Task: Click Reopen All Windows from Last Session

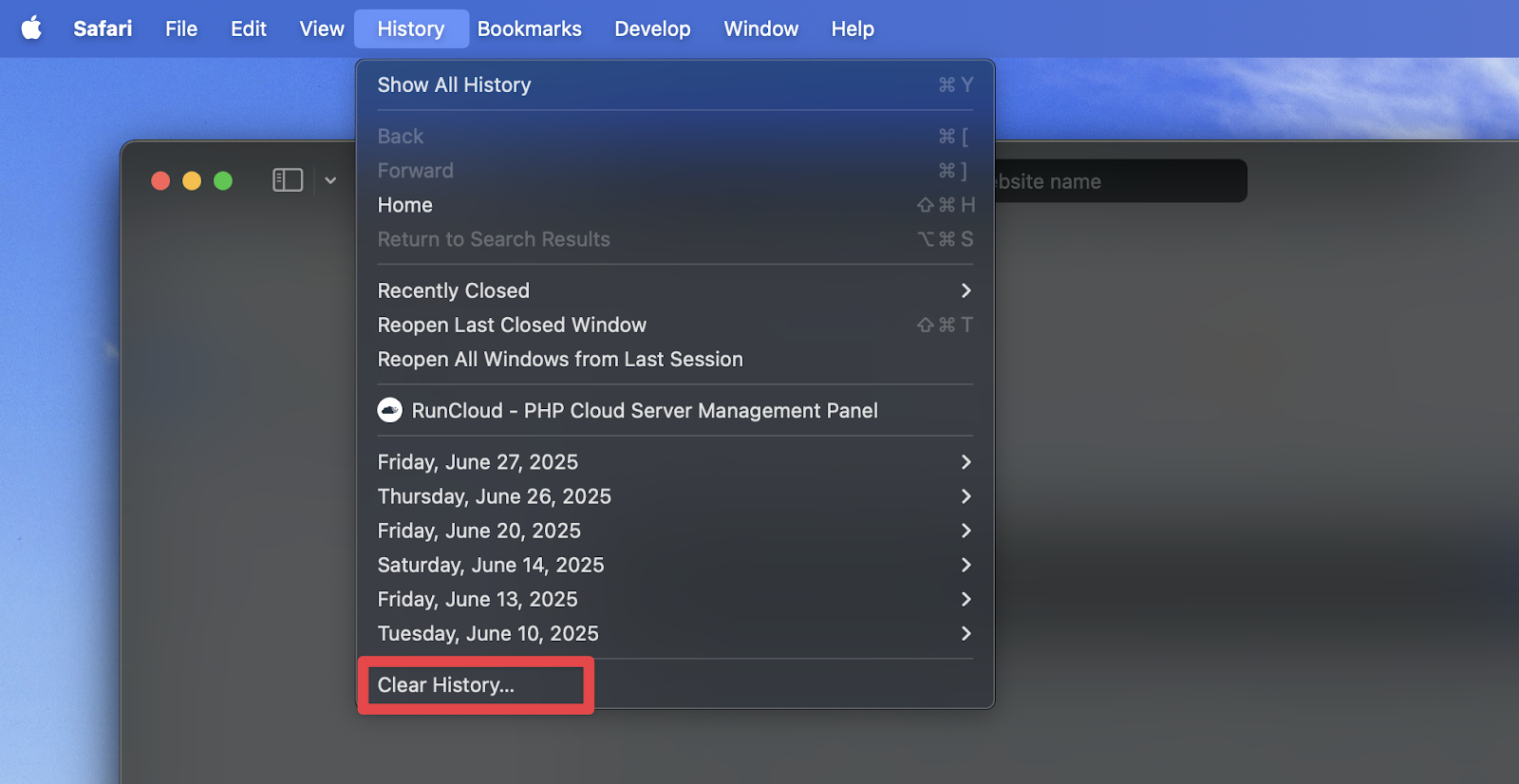Action: click(560, 360)
